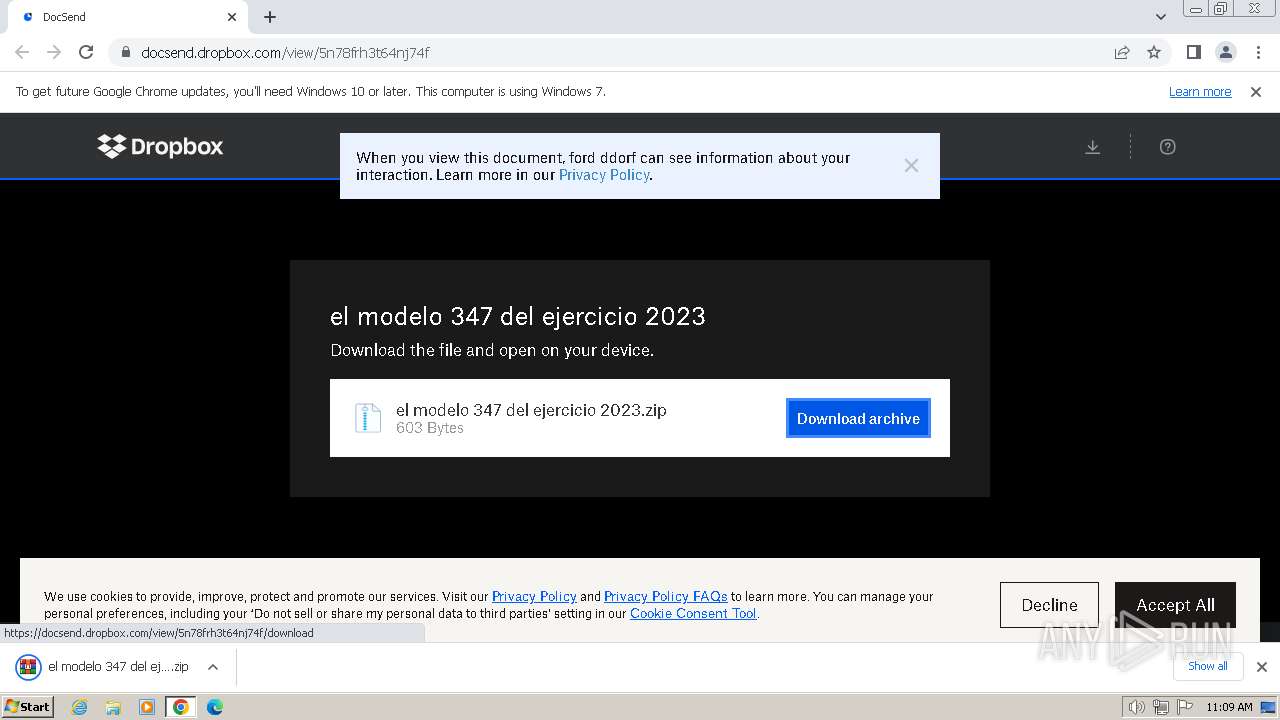Share this page icon in address bar
1280x720 pixels.
tap(1122, 52)
